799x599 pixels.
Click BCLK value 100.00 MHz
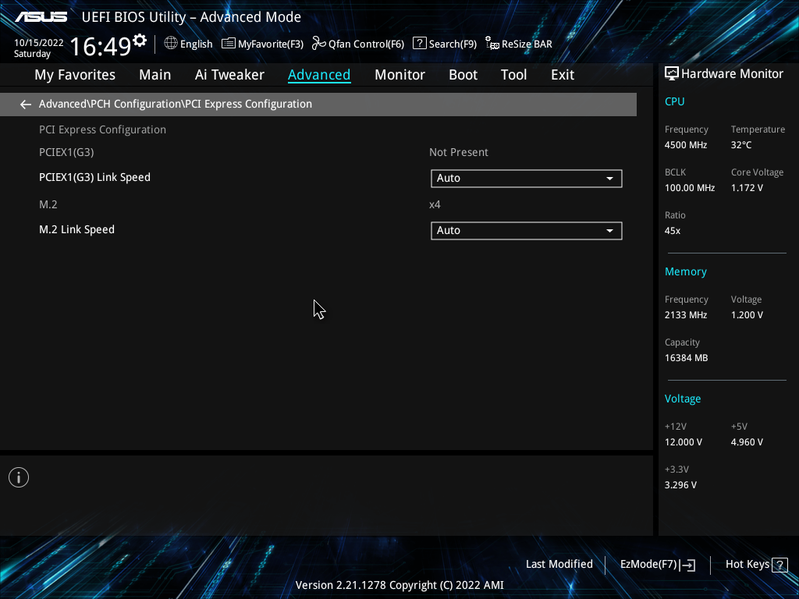689,188
